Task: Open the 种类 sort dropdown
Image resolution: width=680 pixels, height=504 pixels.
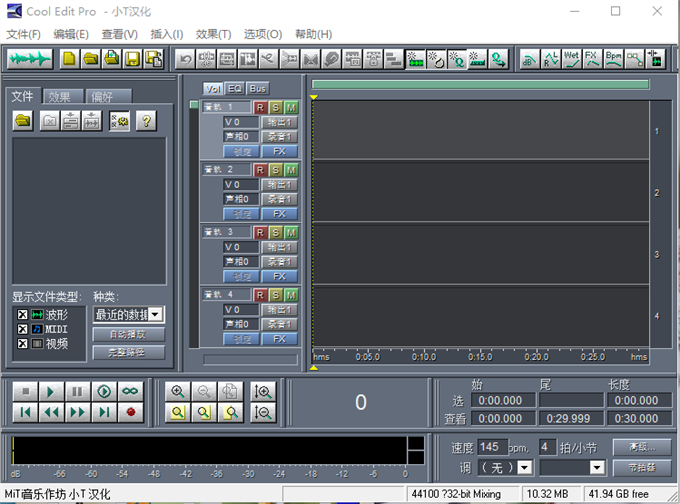Action: 155,314
